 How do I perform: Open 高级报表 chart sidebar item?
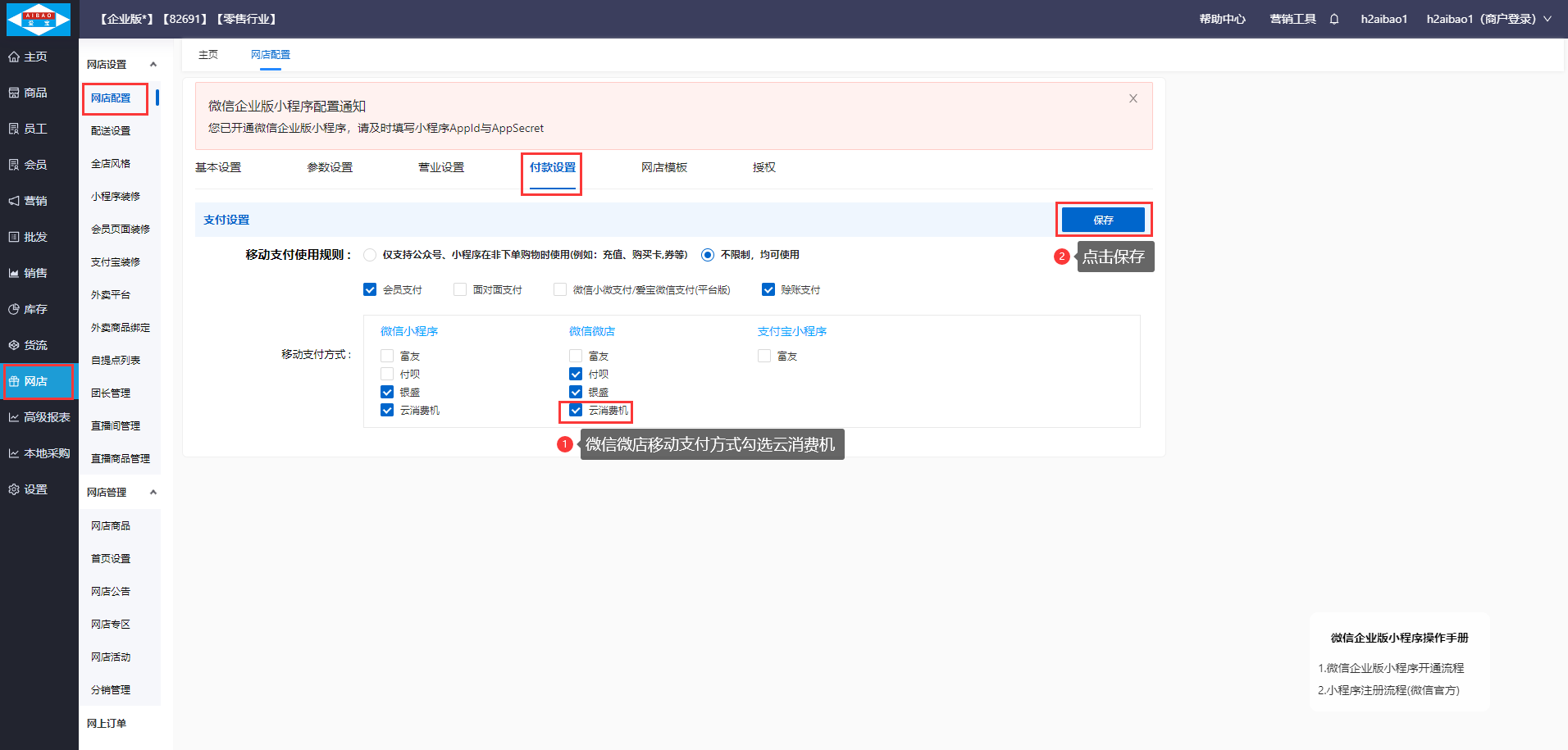point(39,417)
